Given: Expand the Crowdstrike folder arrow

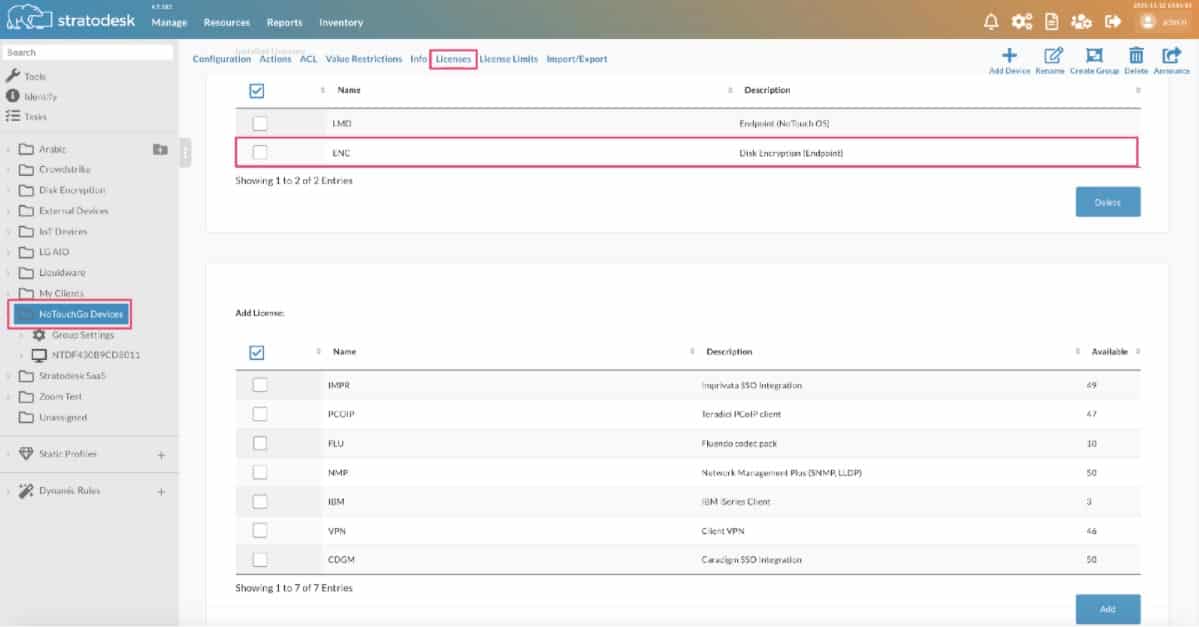Looking at the screenshot, I should point(8,170).
